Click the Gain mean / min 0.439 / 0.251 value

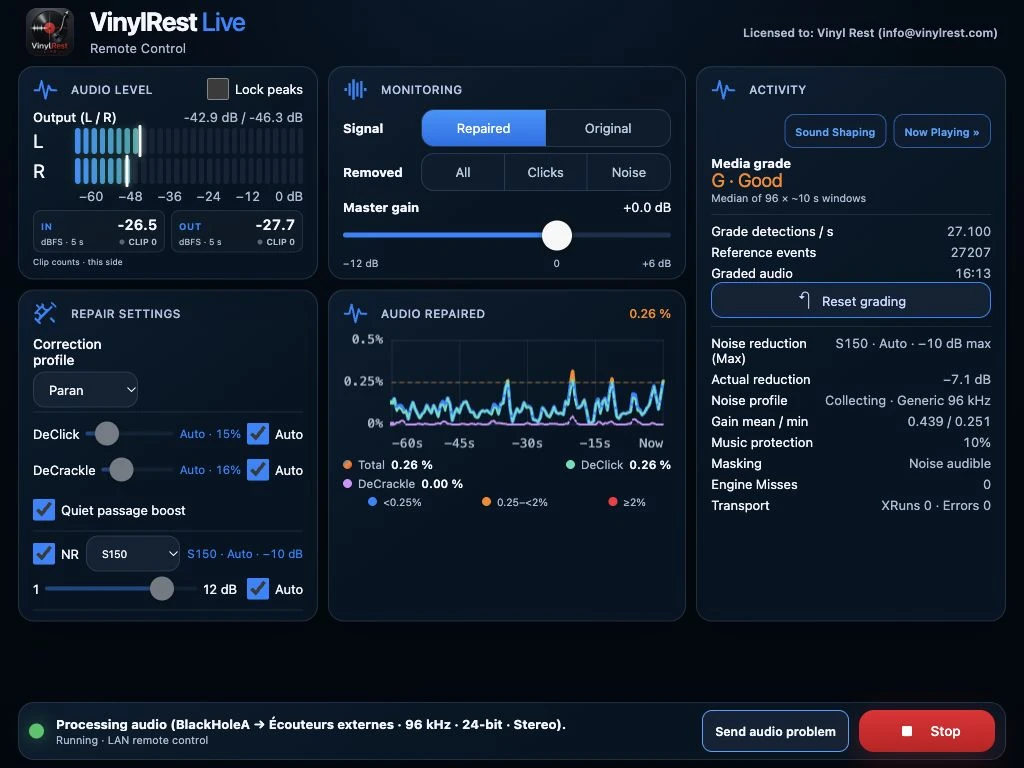point(949,421)
